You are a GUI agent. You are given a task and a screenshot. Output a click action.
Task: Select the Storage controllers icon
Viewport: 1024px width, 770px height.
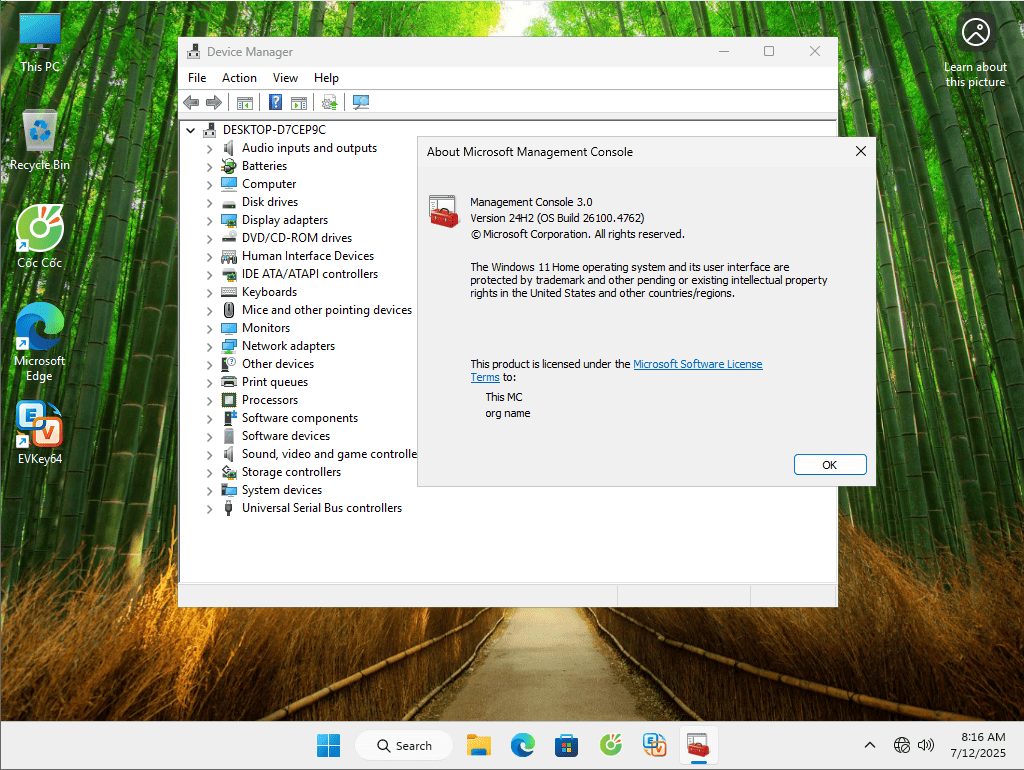click(229, 472)
